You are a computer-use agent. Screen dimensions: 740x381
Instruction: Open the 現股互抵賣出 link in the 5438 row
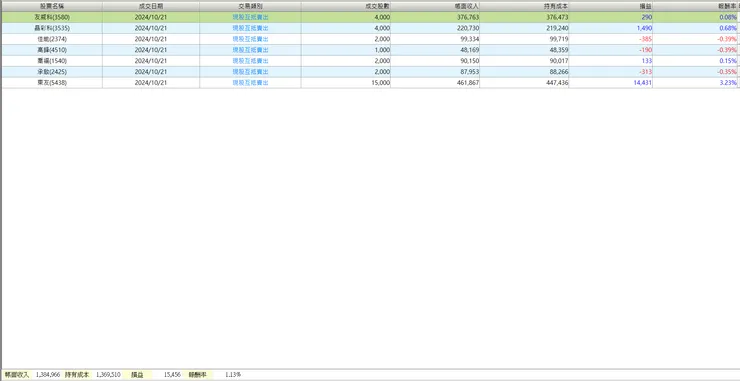(x=250, y=82)
